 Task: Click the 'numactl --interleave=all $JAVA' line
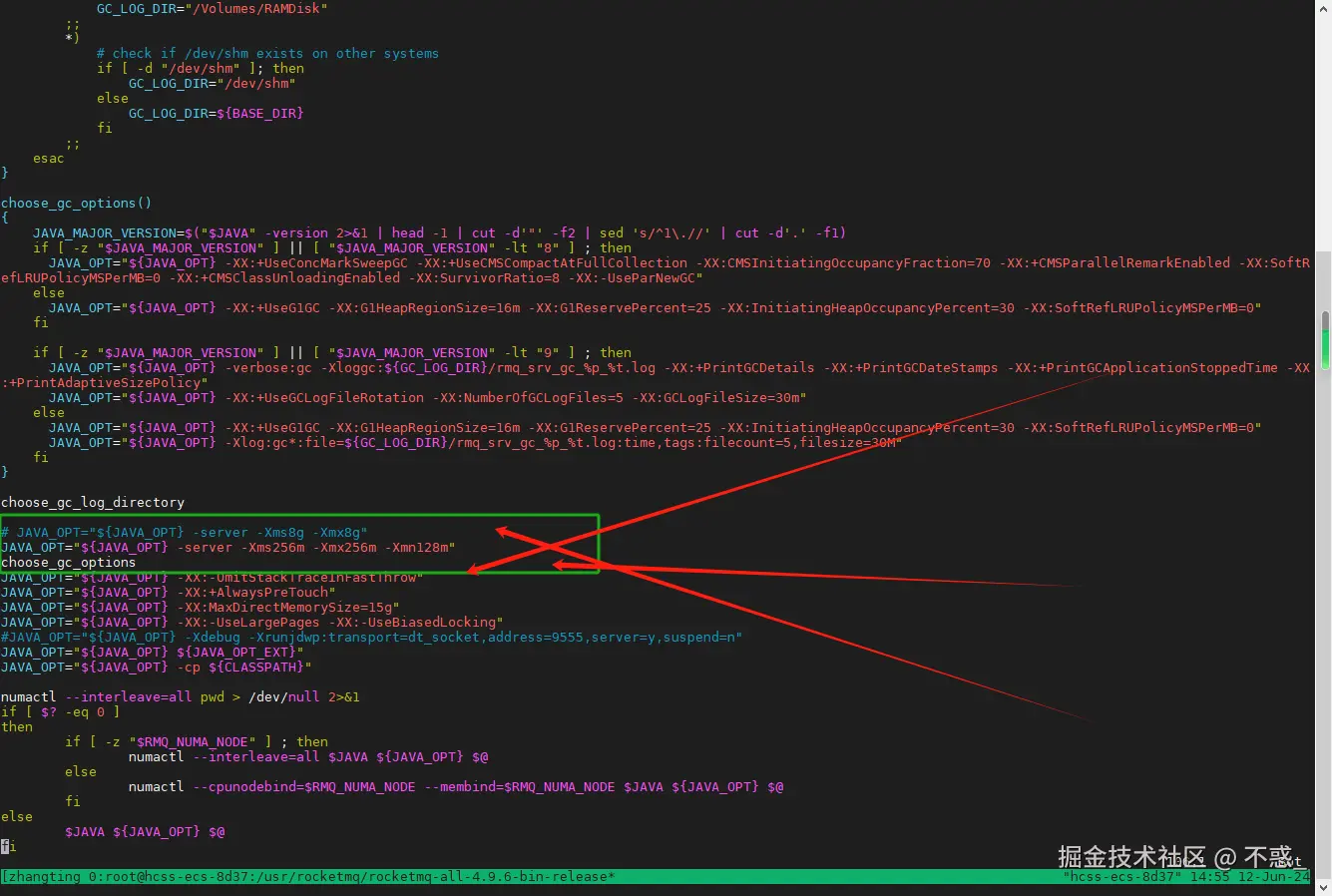[x=307, y=756]
